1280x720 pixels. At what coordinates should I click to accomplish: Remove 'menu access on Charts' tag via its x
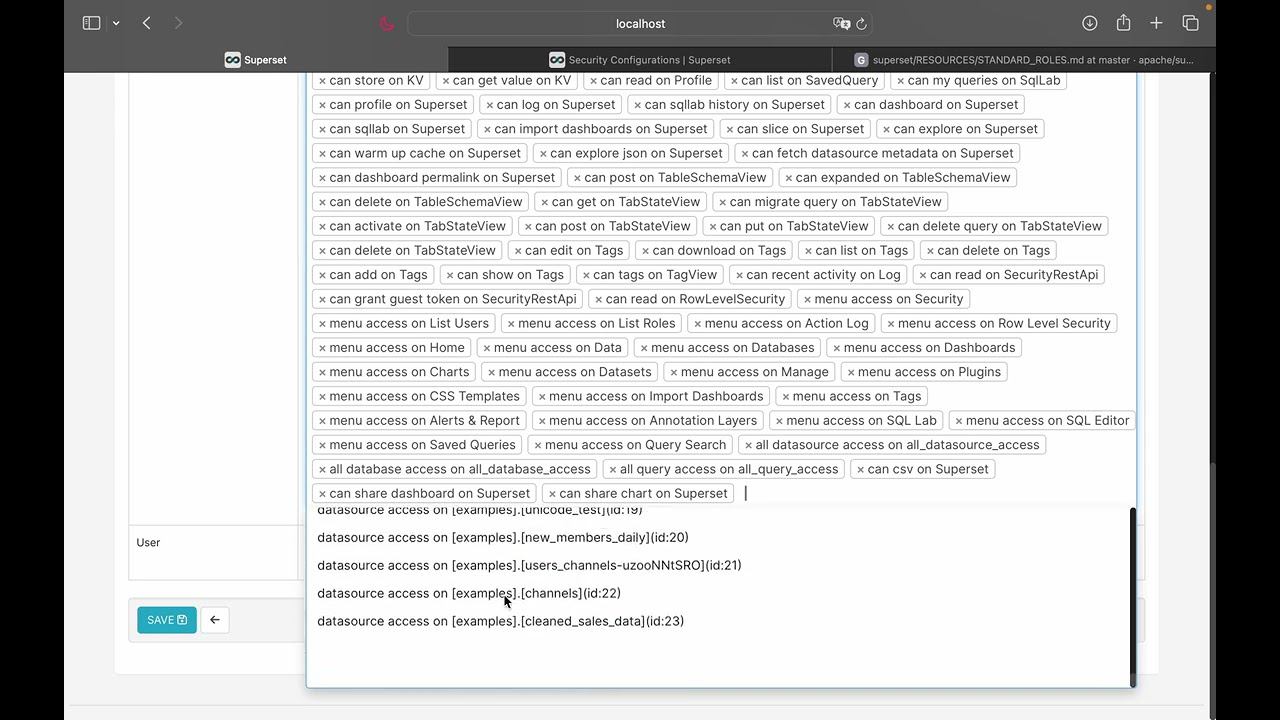322,372
